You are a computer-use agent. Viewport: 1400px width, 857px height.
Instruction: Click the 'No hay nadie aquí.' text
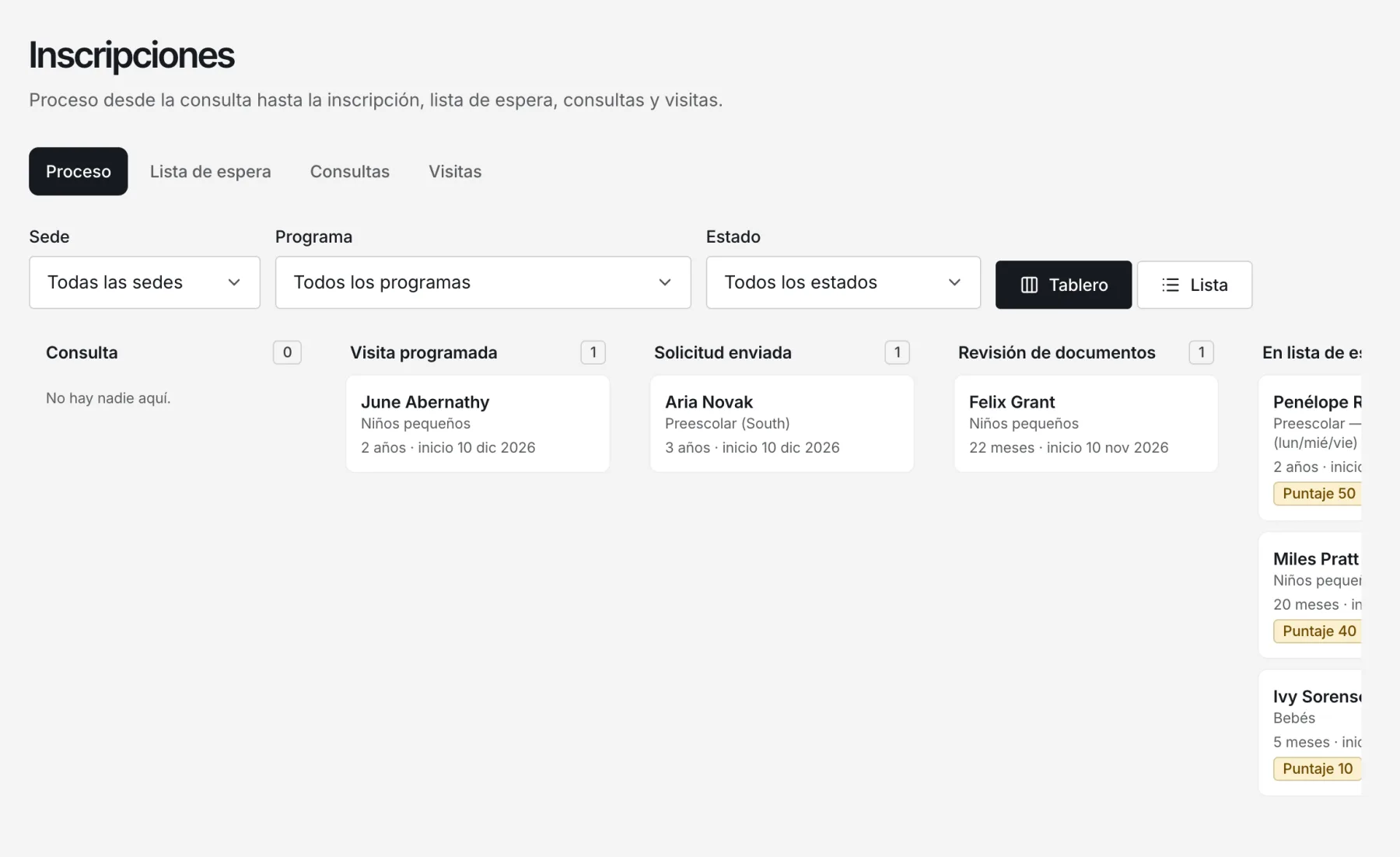click(x=108, y=397)
